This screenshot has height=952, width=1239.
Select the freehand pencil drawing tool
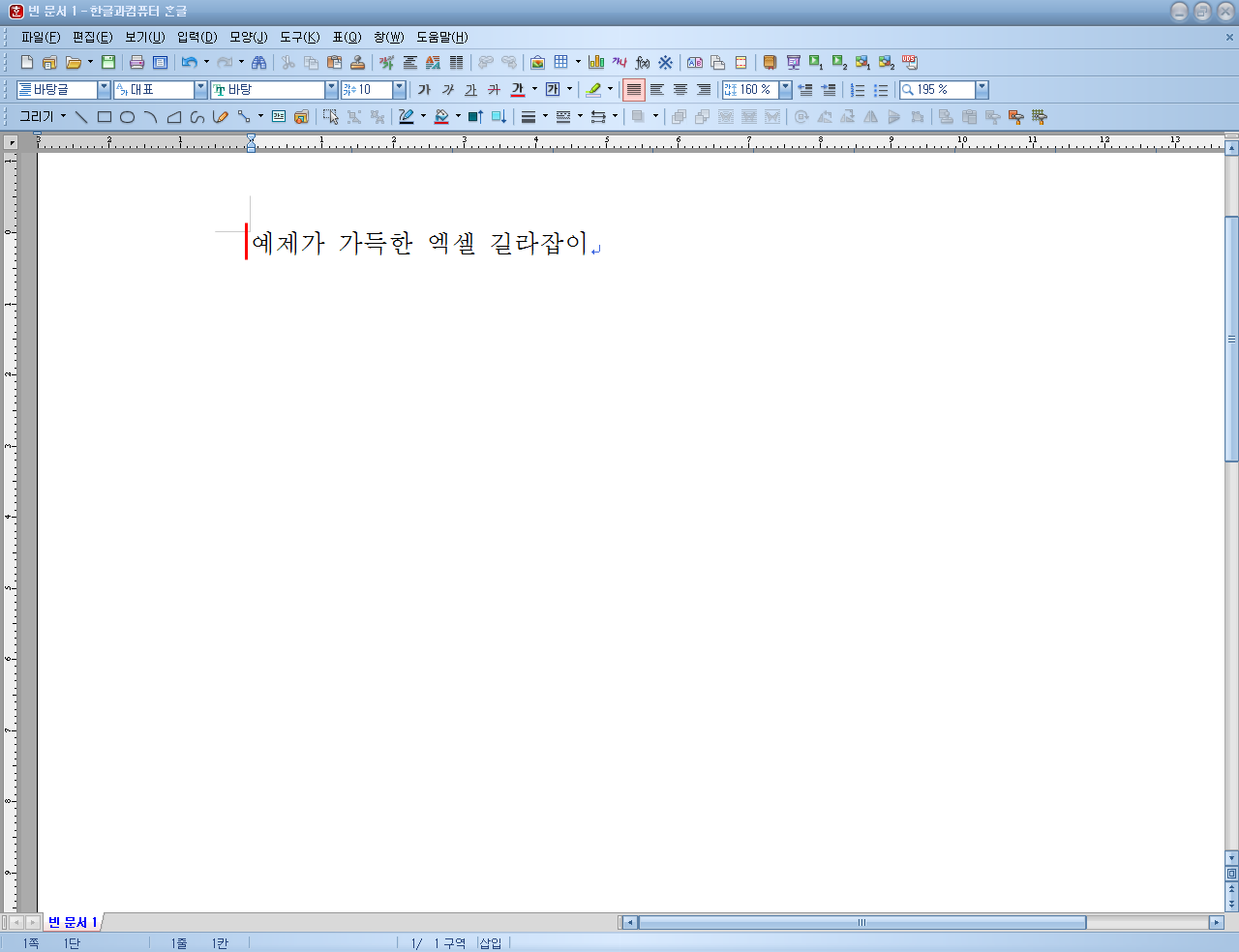pyautogui.click(x=221, y=117)
